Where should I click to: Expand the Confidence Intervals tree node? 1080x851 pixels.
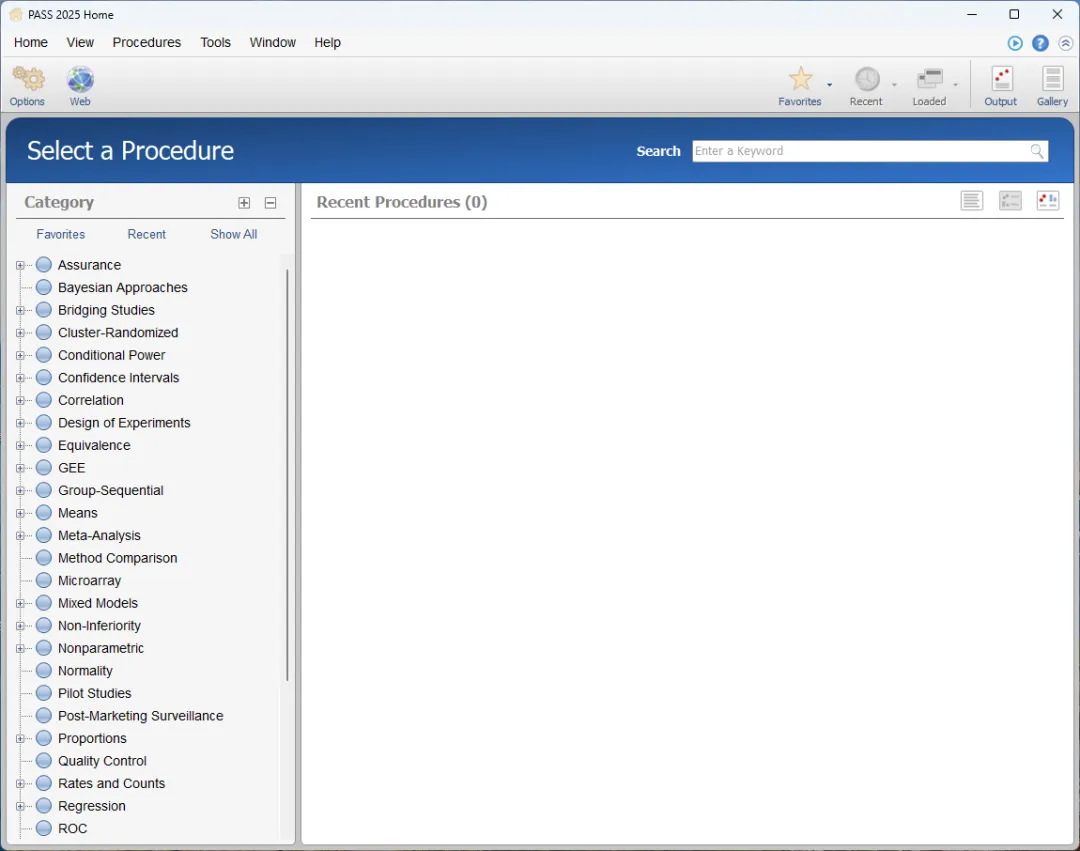click(20, 378)
